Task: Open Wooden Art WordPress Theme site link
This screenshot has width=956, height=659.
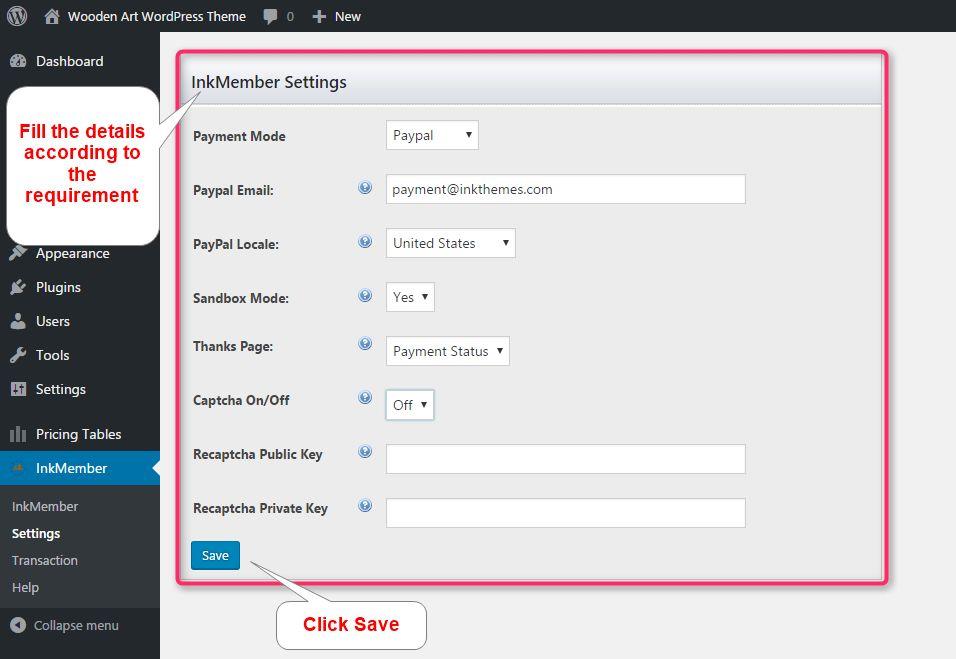Action: click(157, 16)
